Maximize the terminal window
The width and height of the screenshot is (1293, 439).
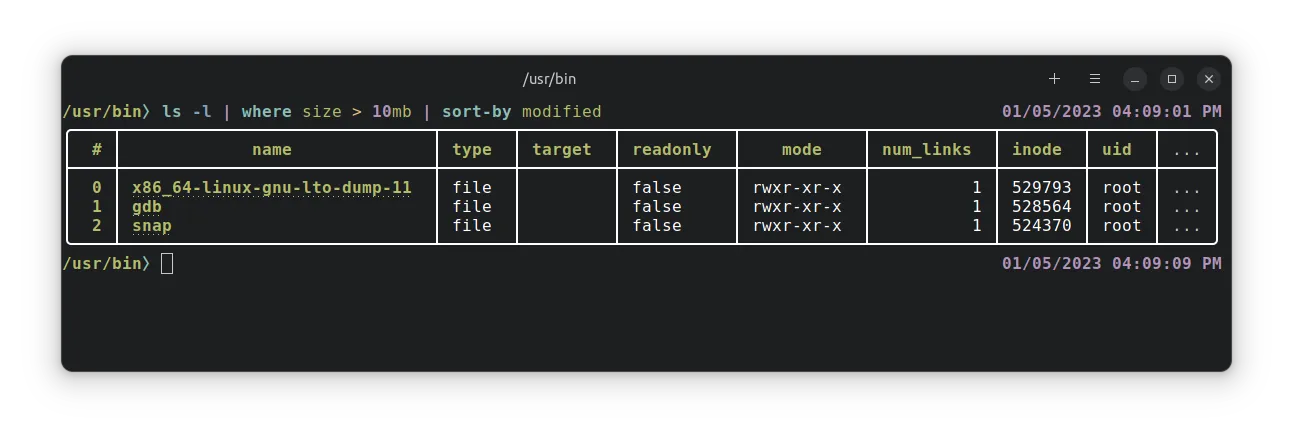[1172, 79]
